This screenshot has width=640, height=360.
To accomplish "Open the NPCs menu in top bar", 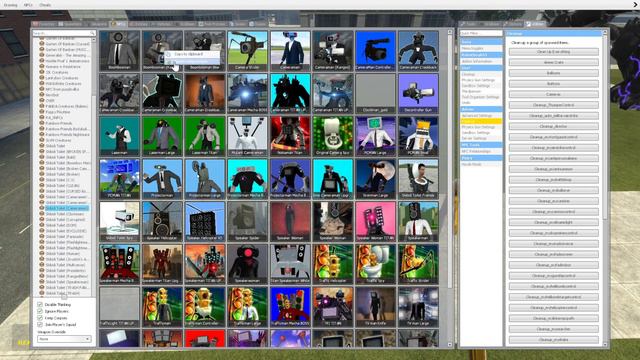I will point(28,5).
